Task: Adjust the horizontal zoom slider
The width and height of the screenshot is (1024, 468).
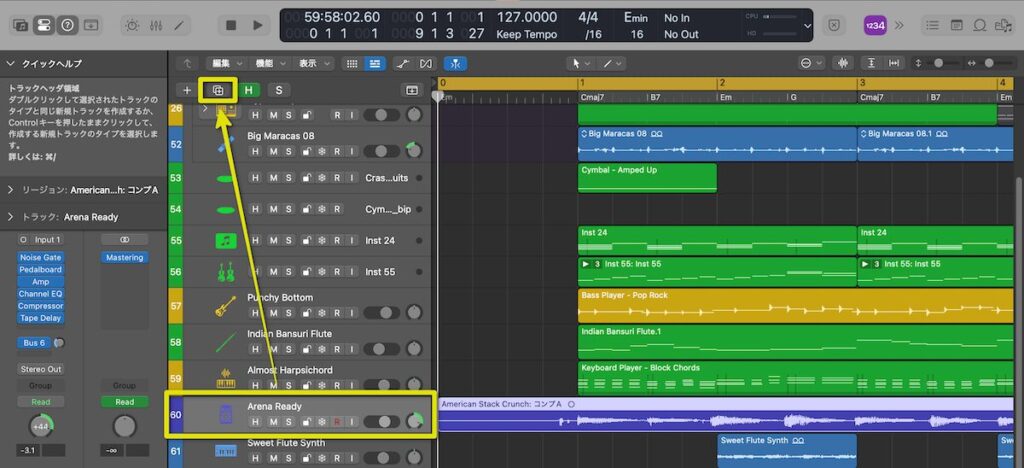Action: coord(989,63)
